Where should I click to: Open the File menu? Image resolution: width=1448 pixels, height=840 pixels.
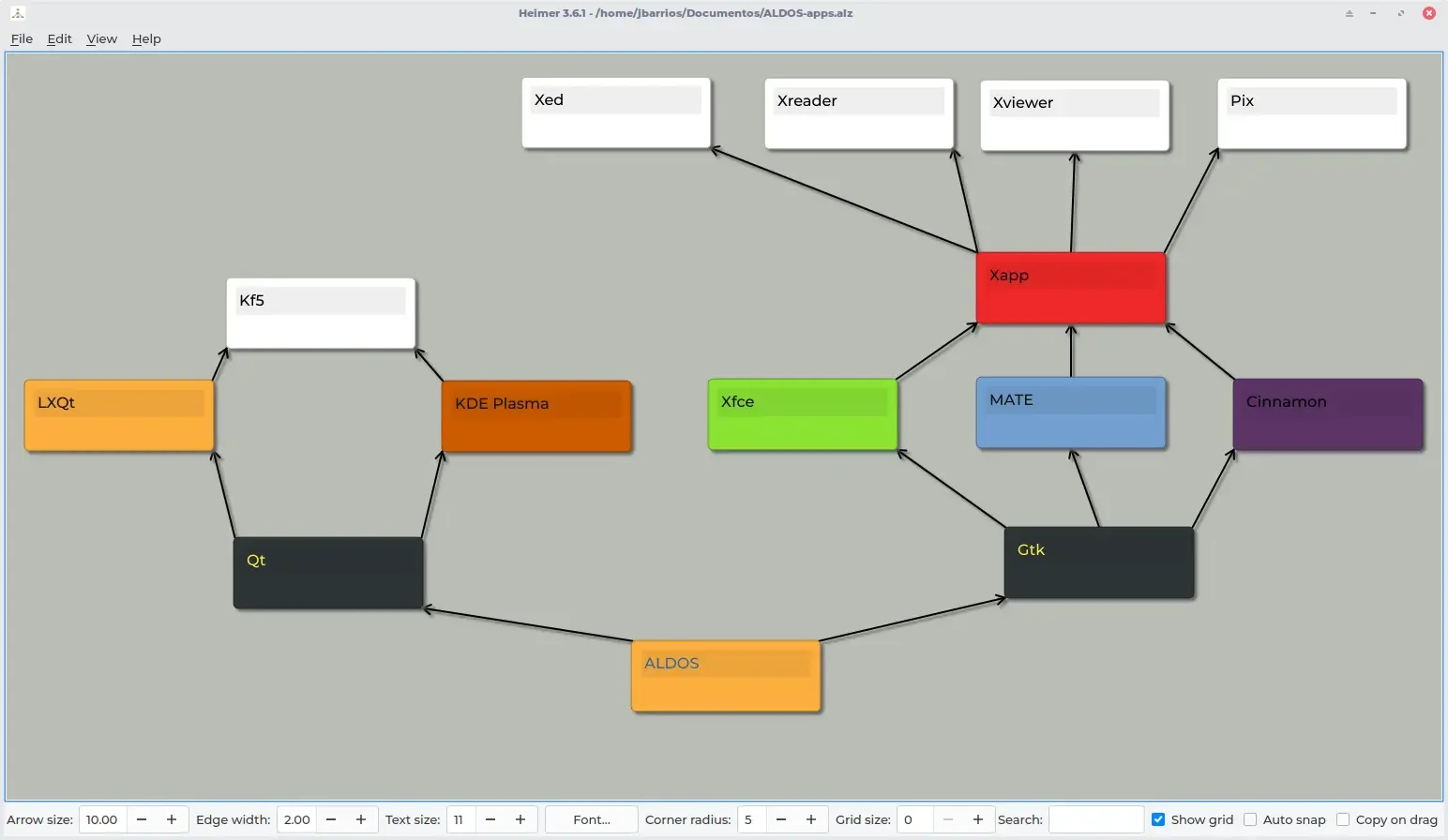[22, 38]
